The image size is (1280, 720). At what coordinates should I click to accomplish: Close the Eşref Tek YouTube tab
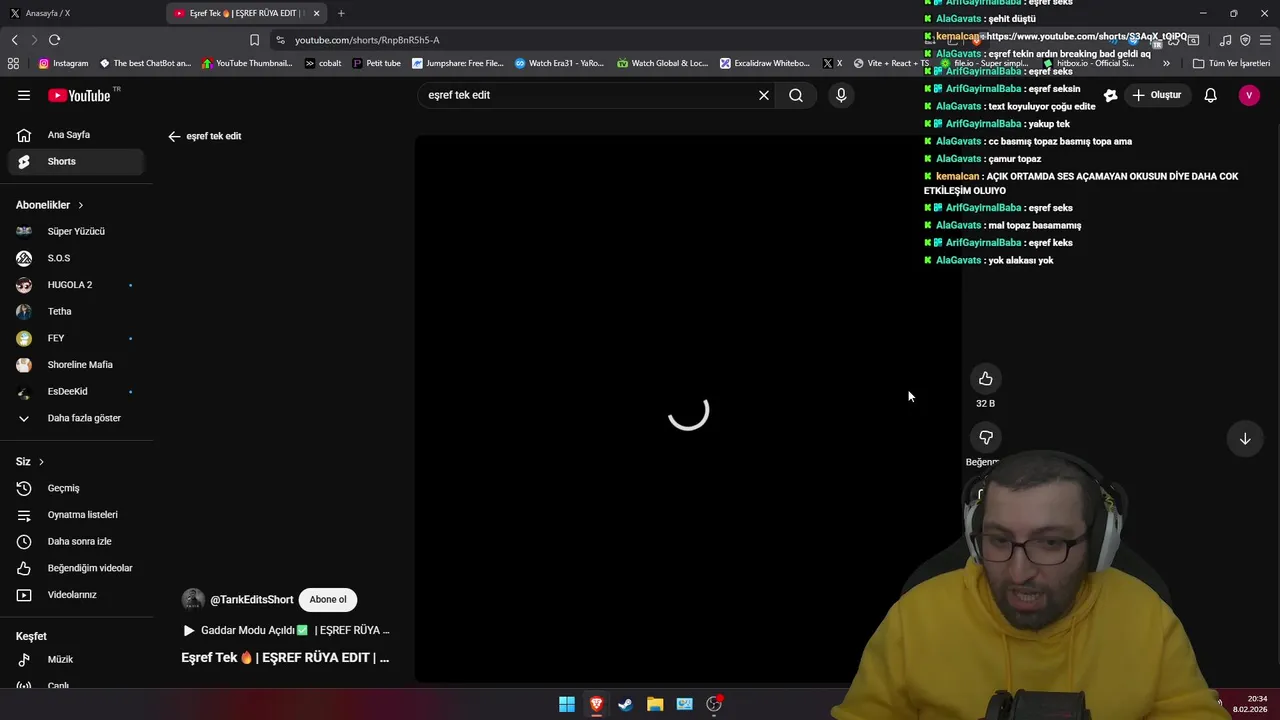[317, 13]
